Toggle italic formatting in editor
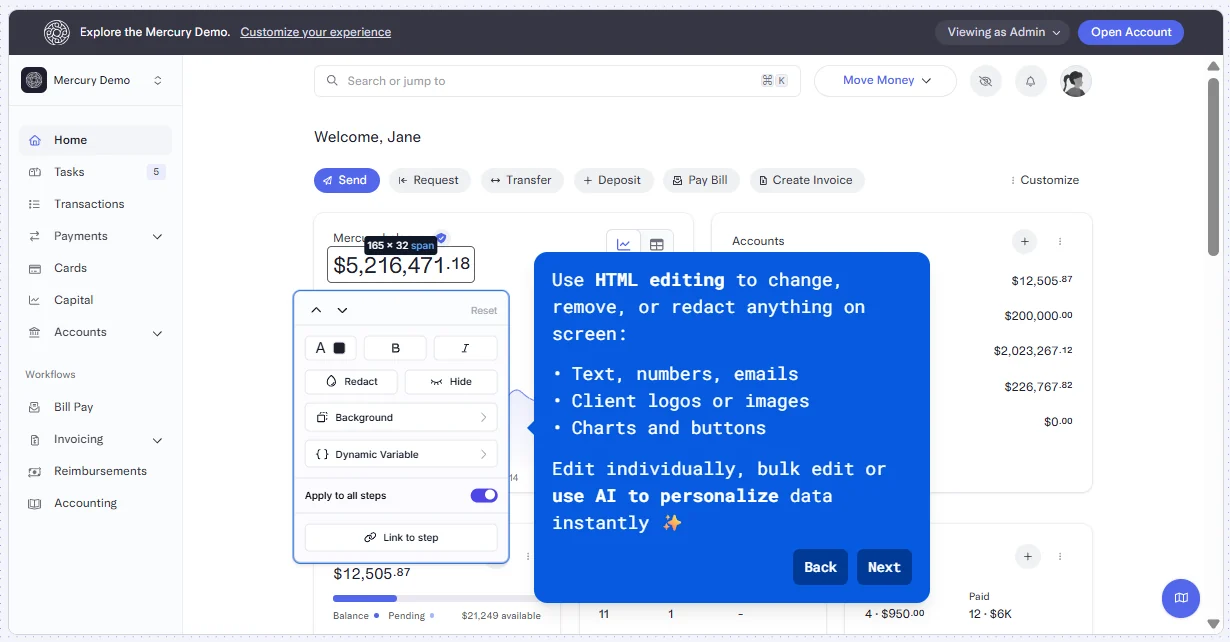This screenshot has height=642, width=1230. coord(465,348)
